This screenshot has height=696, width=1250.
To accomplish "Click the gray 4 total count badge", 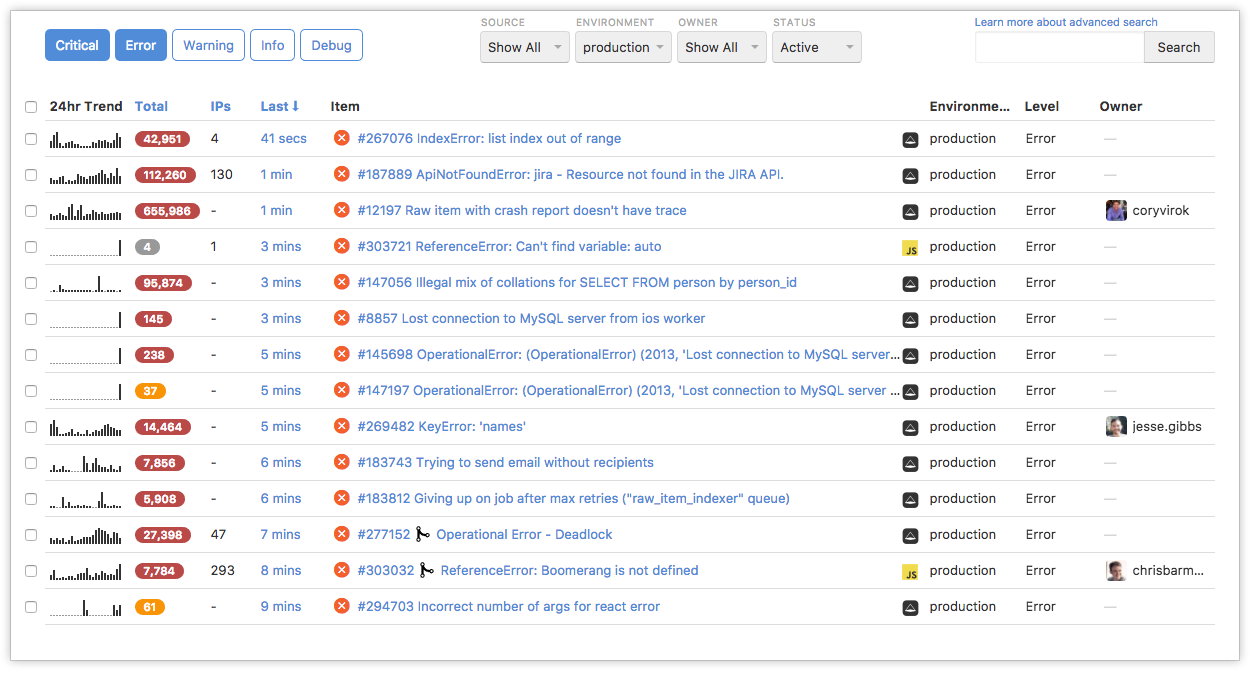I will (147, 247).
